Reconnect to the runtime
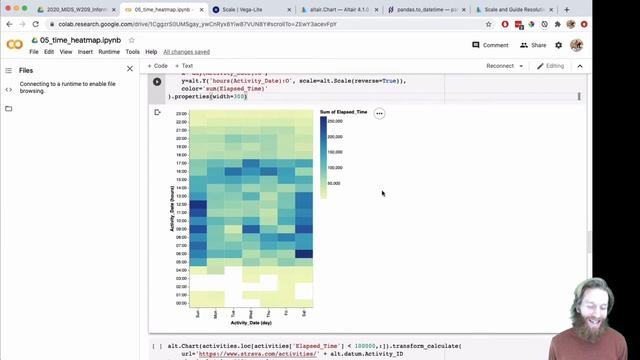This screenshot has height=360, width=640. [500, 66]
